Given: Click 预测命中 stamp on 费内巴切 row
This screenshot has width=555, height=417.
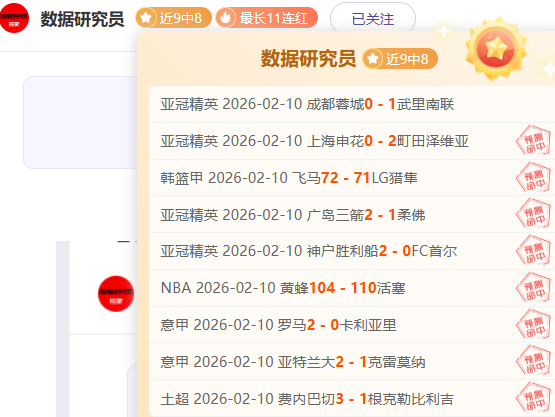Looking at the screenshot, I should pyautogui.click(x=533, y=398).
